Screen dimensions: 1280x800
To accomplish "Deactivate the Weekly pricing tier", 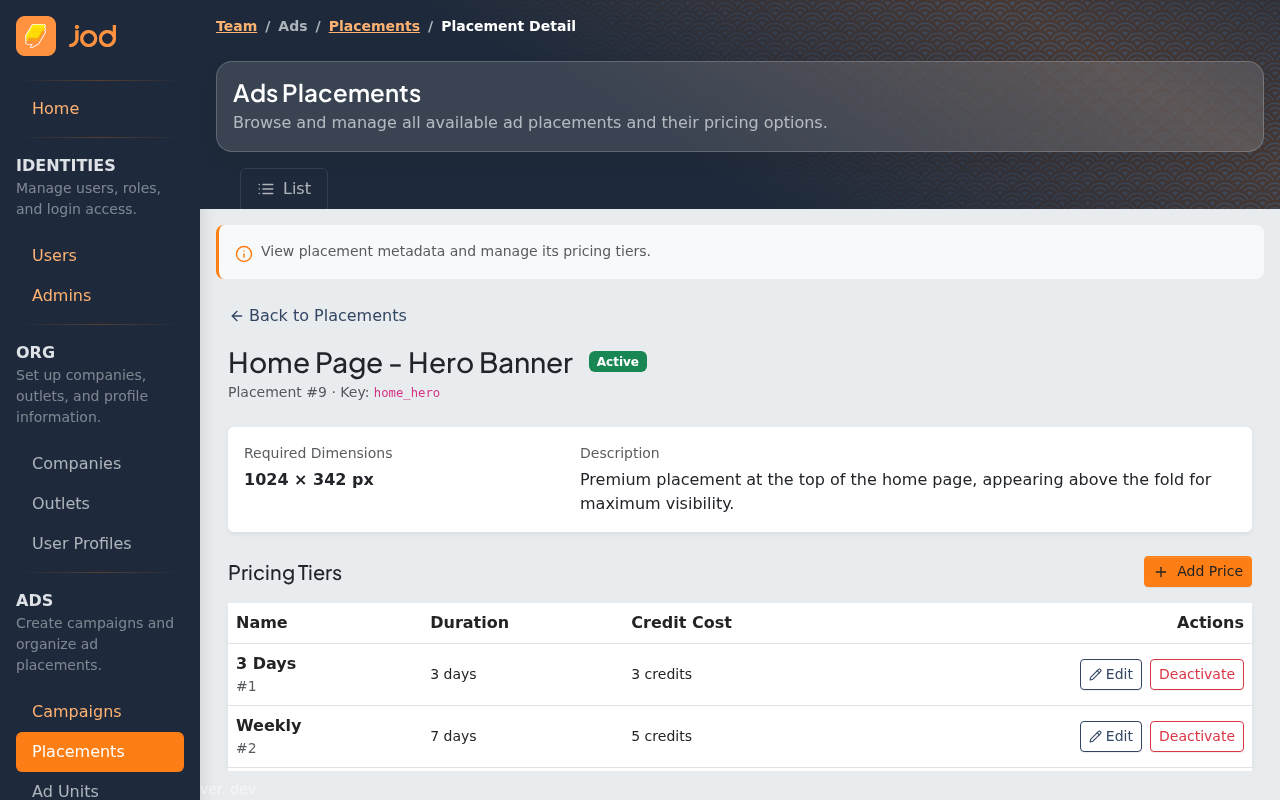I will point(1197,736).
